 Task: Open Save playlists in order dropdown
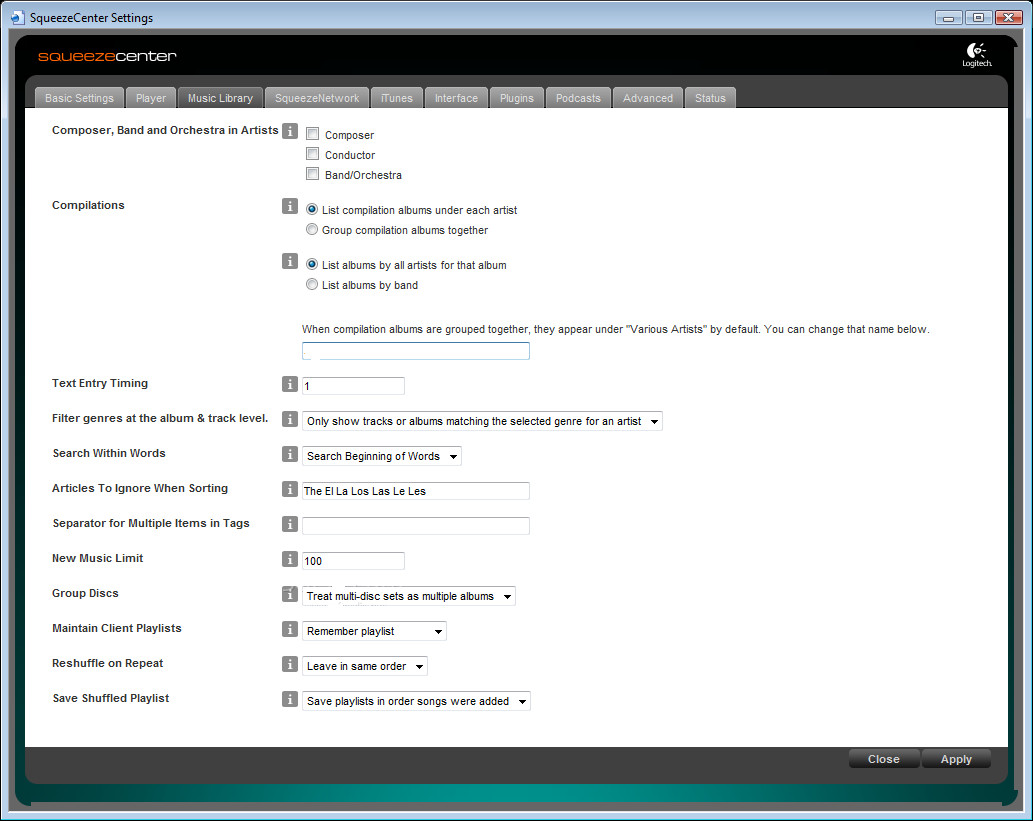[x=416, y=701]
